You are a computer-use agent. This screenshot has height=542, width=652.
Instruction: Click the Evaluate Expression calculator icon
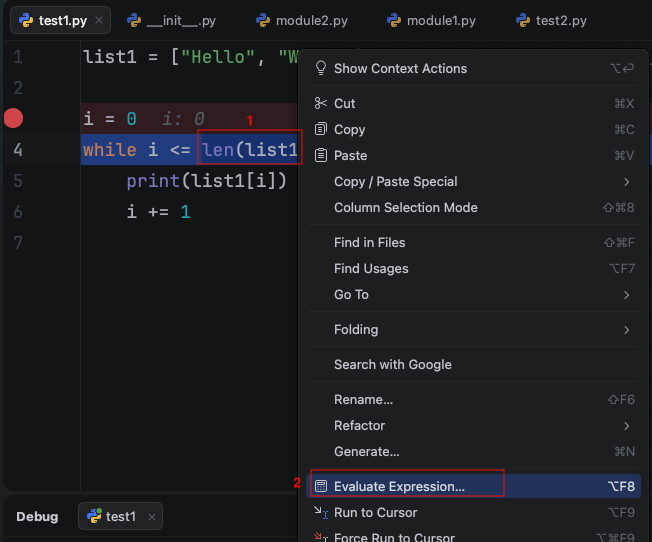click(321, 486)
